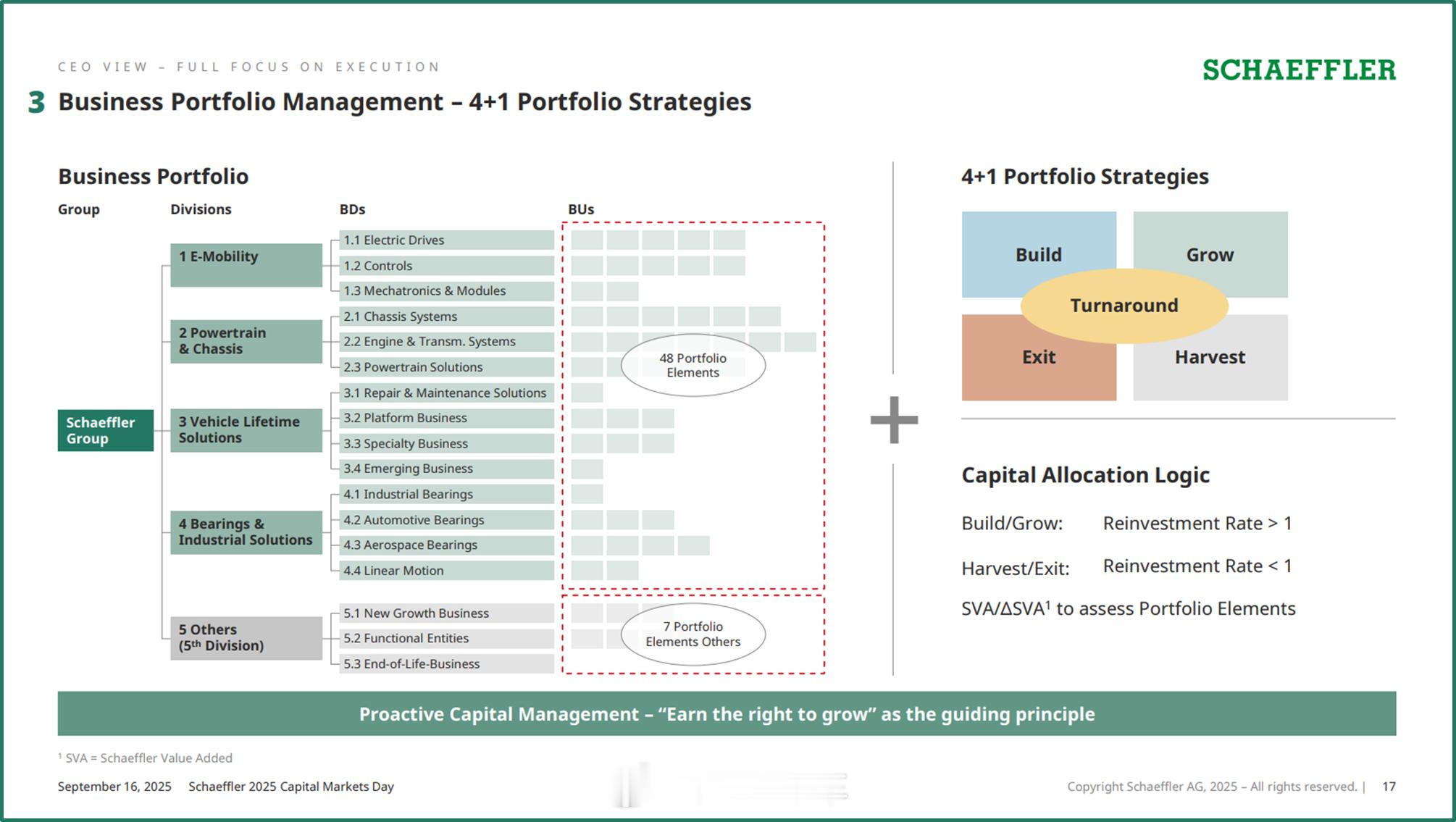Click 3.4 Emerging Business row

coord(447,469)
